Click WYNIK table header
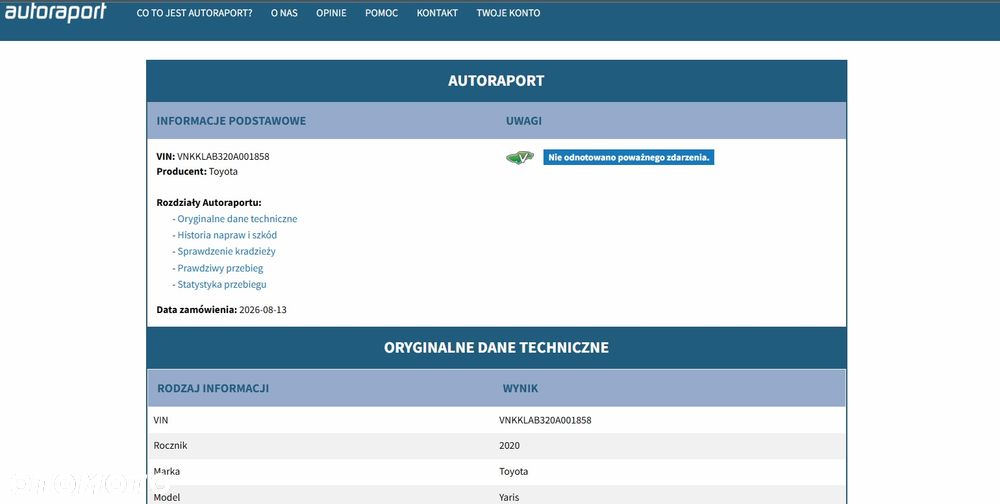The width and height of the screenshot is (1000, 504). pyautogui.click(x=520, y=388)
